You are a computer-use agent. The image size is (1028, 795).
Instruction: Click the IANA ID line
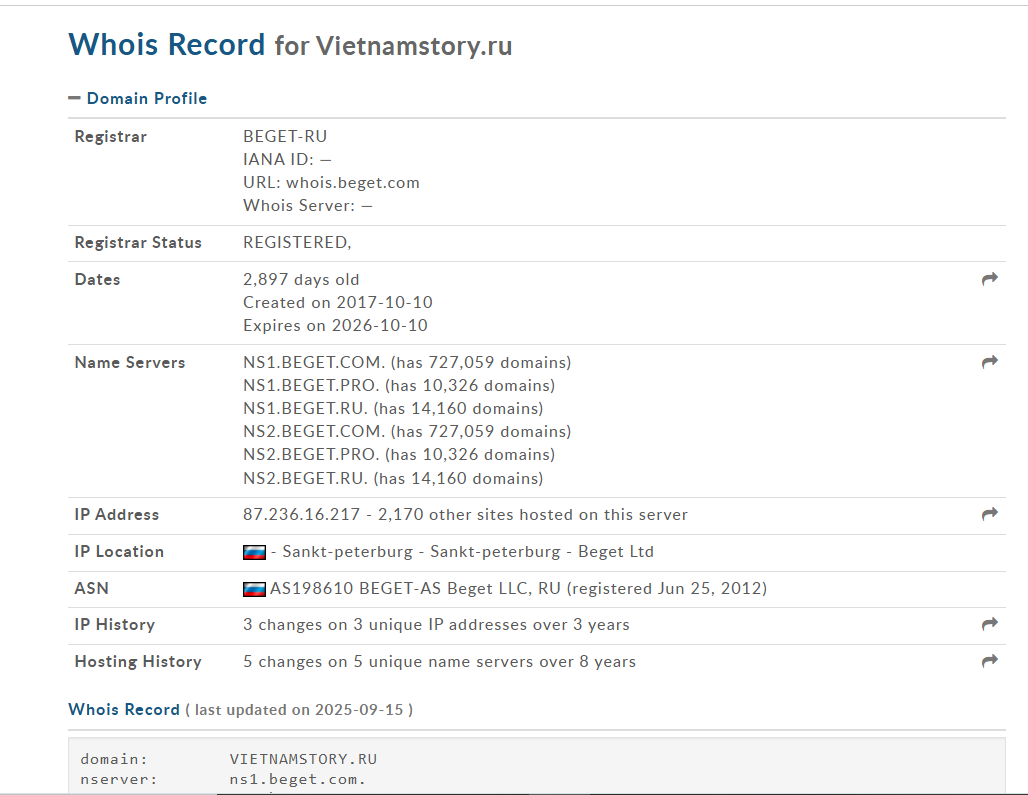click(287, 159)
